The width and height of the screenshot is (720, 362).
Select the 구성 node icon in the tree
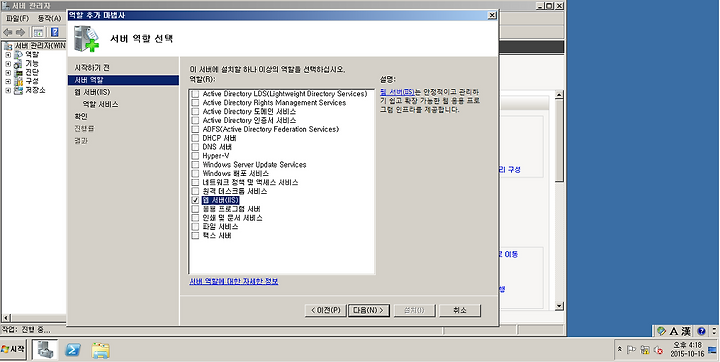(18, 81)
